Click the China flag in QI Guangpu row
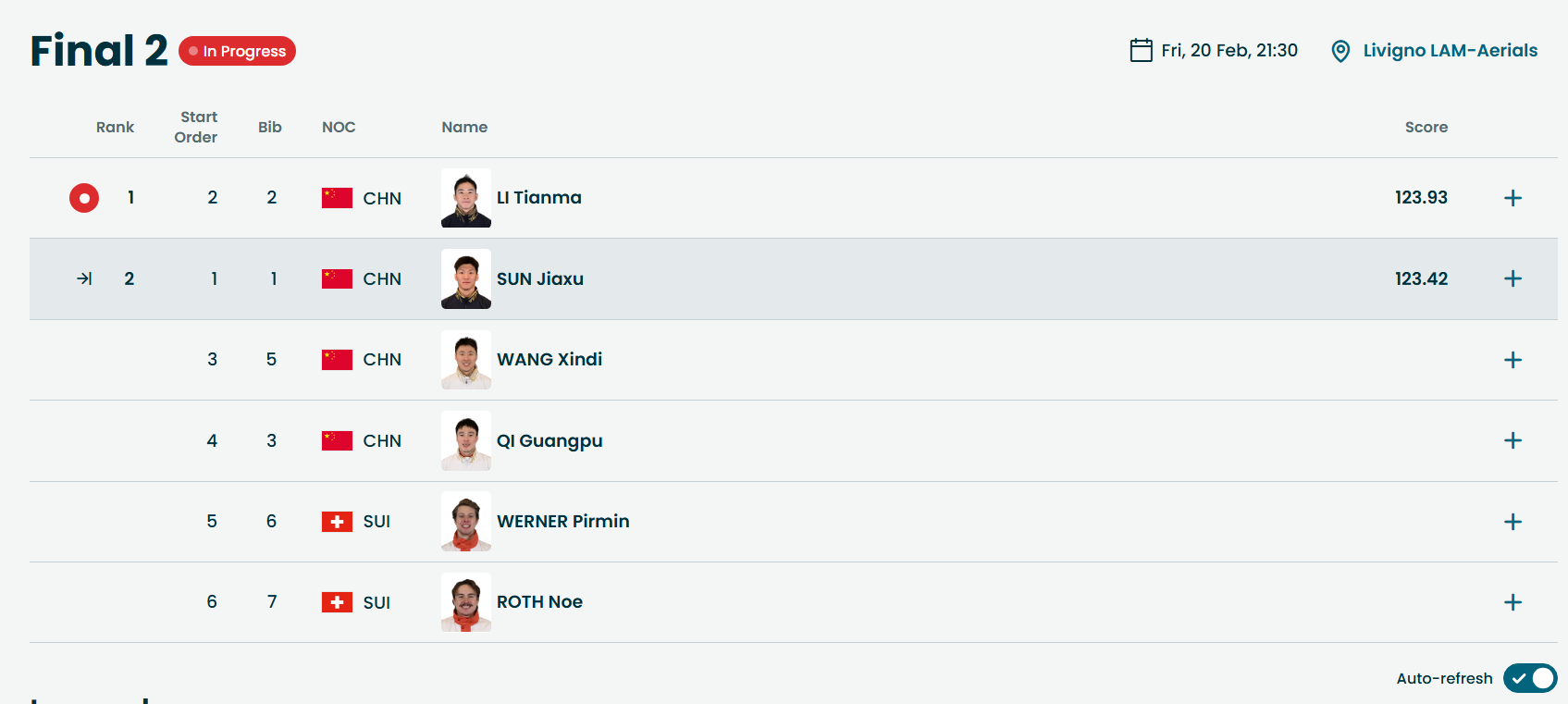Image resolution: width=1568 pixels, height=704 pixels. tap(337, 440)
